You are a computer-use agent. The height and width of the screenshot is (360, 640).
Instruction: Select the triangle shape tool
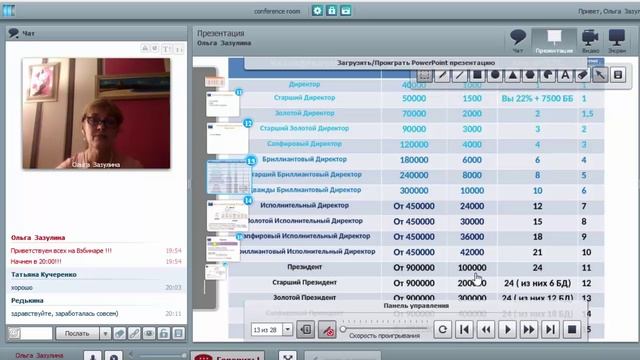[x=513, y=75]
